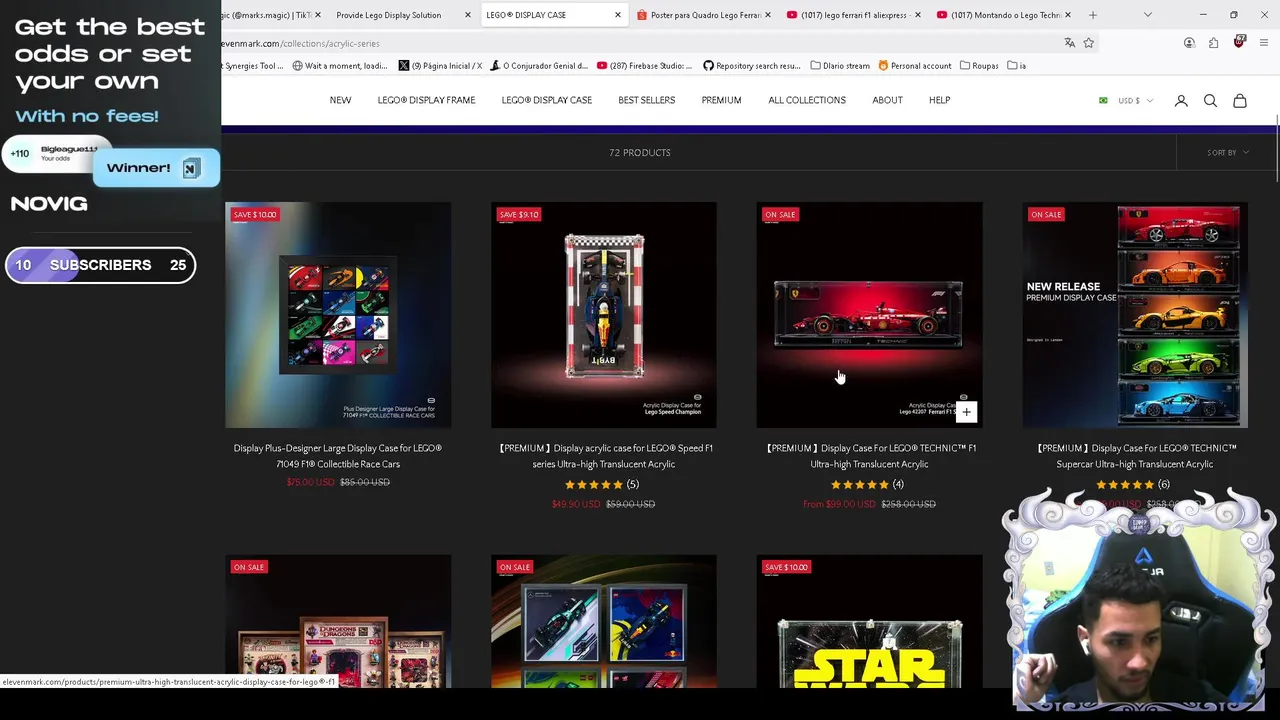Open the ia bookmark folder

tap(1017, 66)
